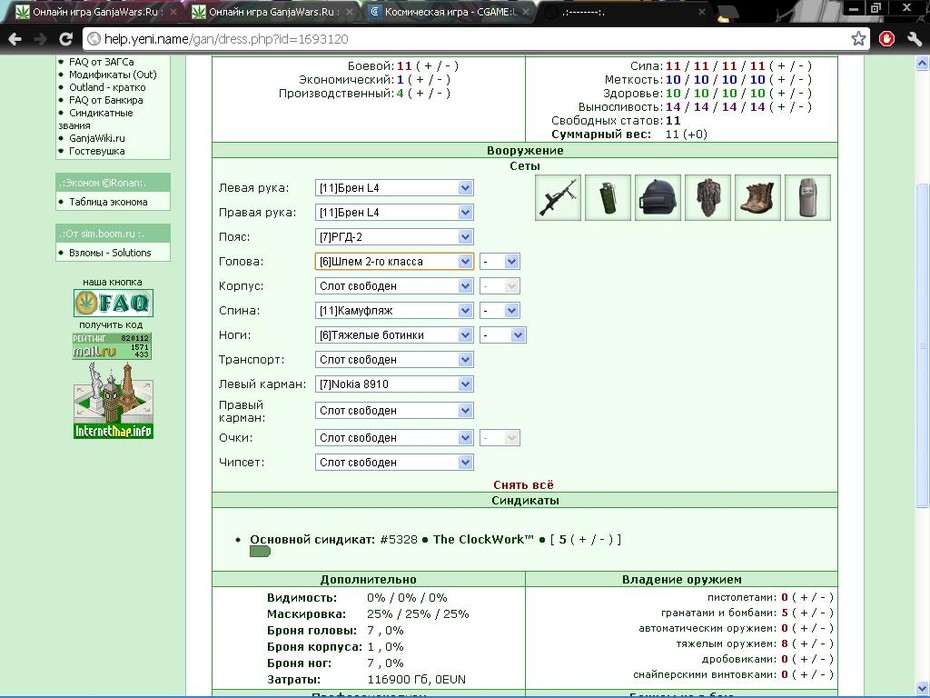The height and width of the screenshot is (698, 930).
Task: Switch to the dashed-title fourth browser tab
Action: (624, 12)
